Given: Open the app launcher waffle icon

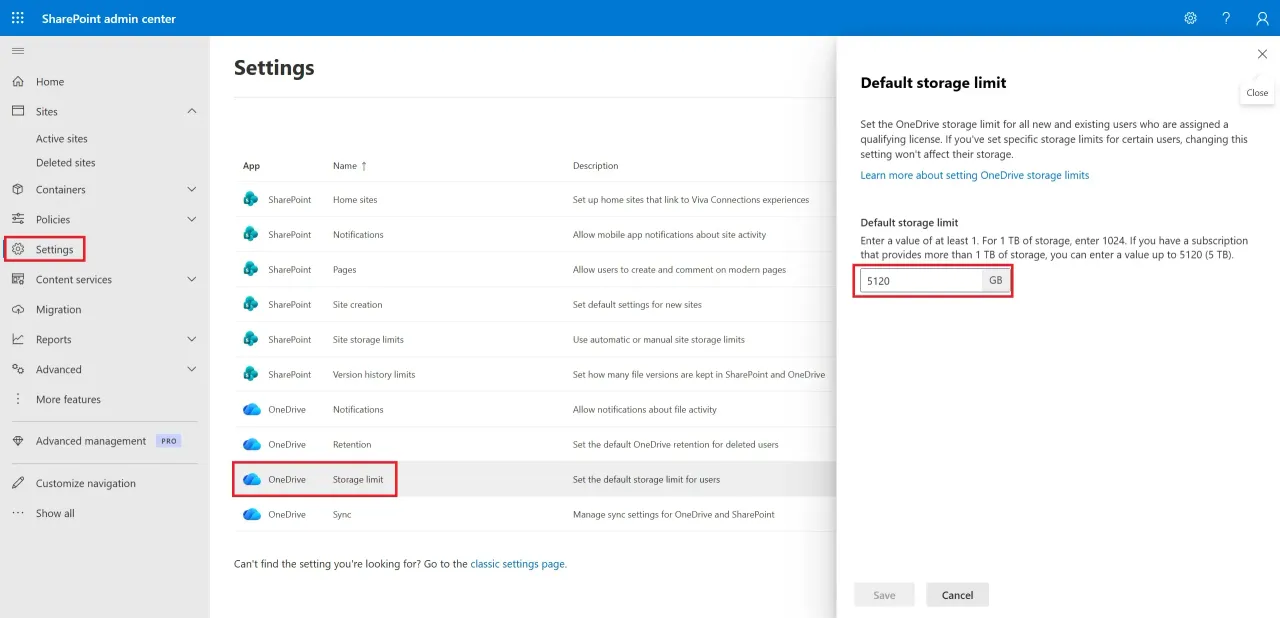Looking at the screenshot, I should tap(18, 18).
